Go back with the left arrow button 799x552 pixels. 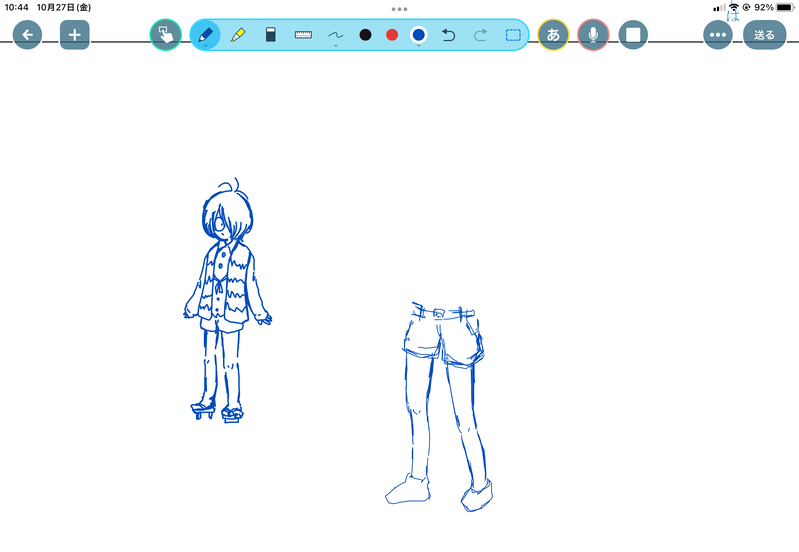click(x=27, y=35)
